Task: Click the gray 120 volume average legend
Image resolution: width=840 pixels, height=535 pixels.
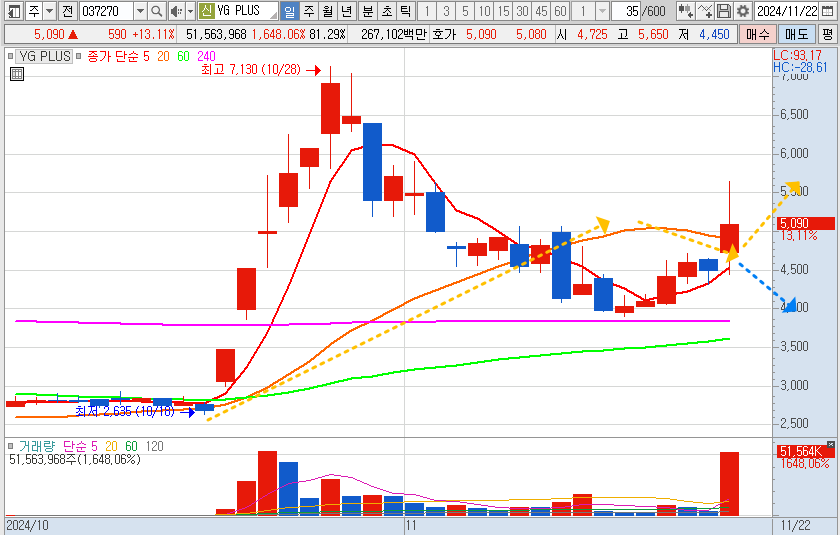Action: pyautogui.click(x=154, y=446)
